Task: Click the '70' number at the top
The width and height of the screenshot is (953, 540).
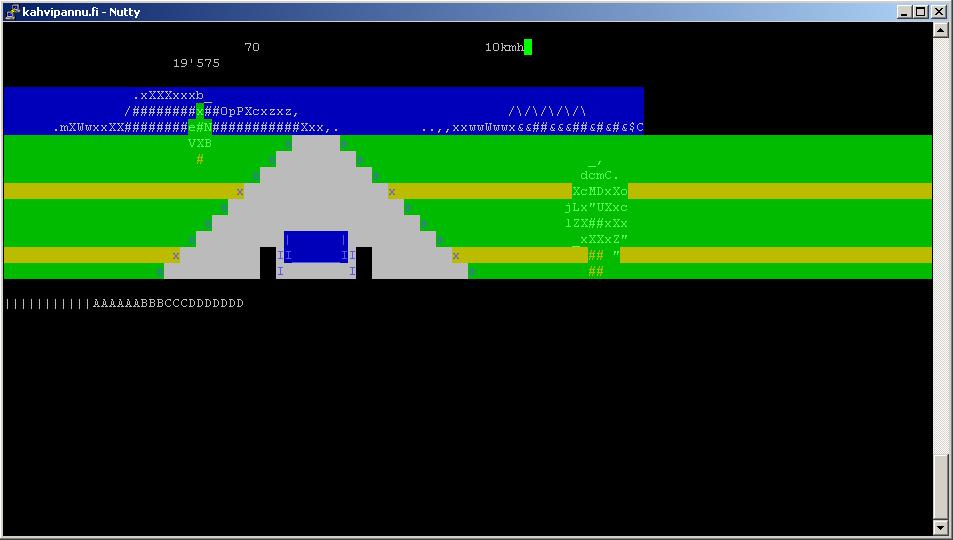Action: tap(252, 47)
